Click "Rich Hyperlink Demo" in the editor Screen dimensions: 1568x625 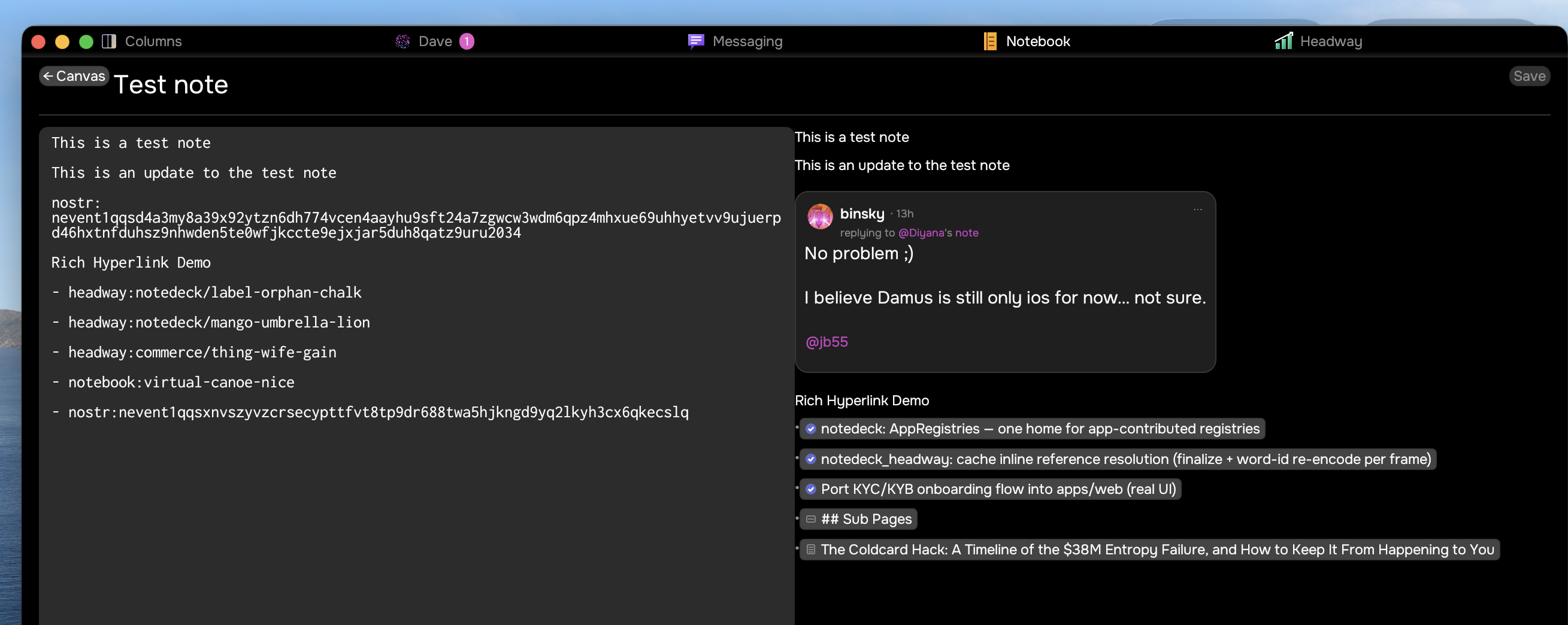pos(131,263)
